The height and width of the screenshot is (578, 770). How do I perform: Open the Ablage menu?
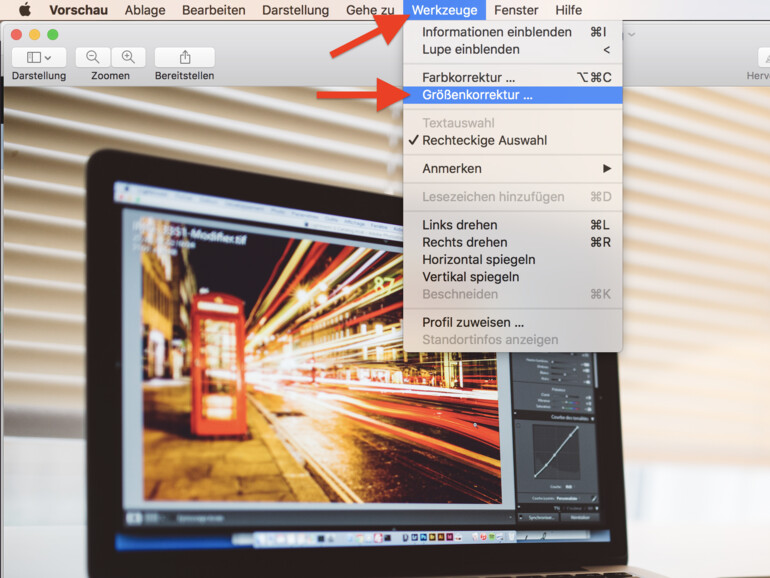point(145,10)
